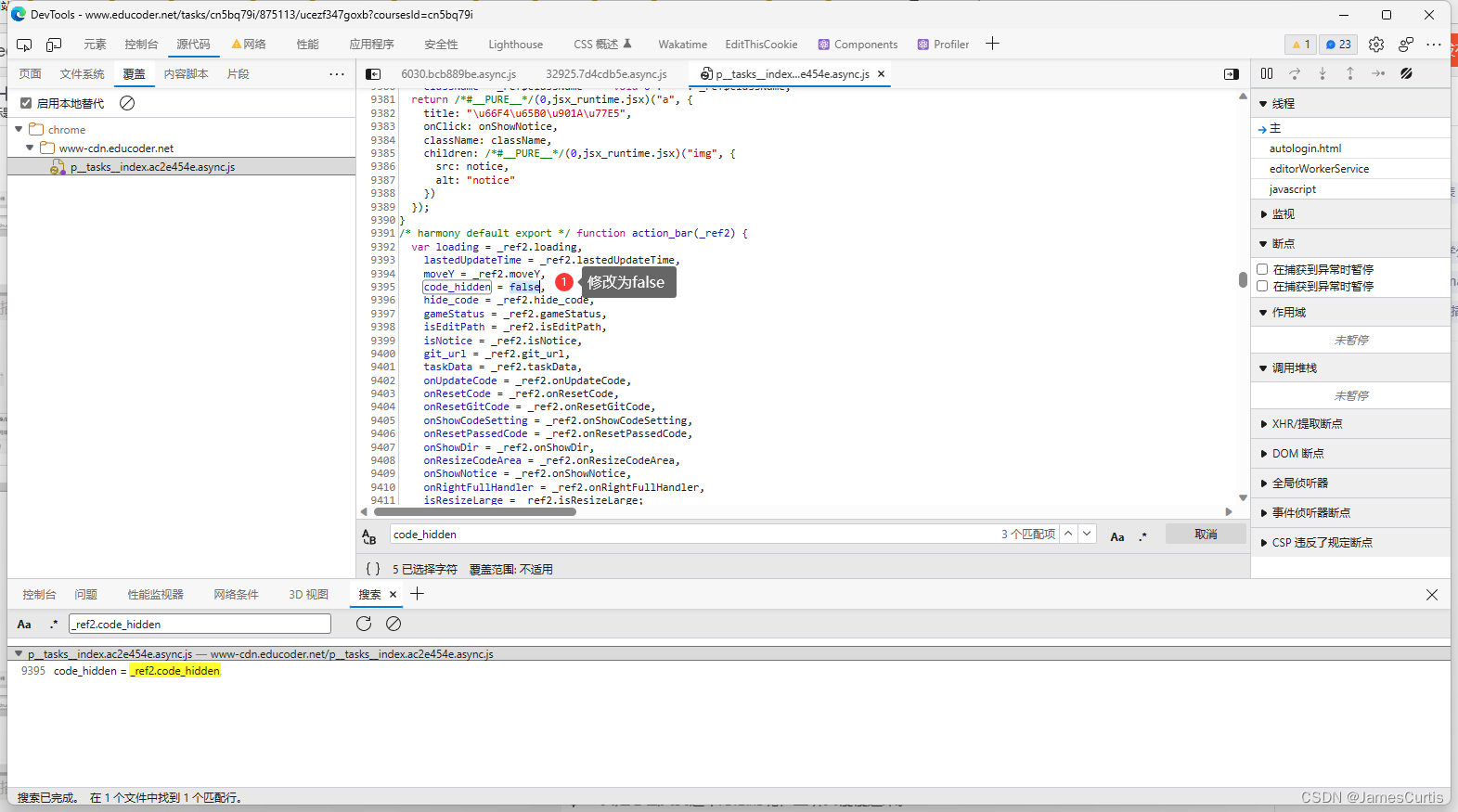The image size is (1458, 812).
Task: Close the p_tasks_index file tab
Action: pyautogui.click(x=881, y=73)
